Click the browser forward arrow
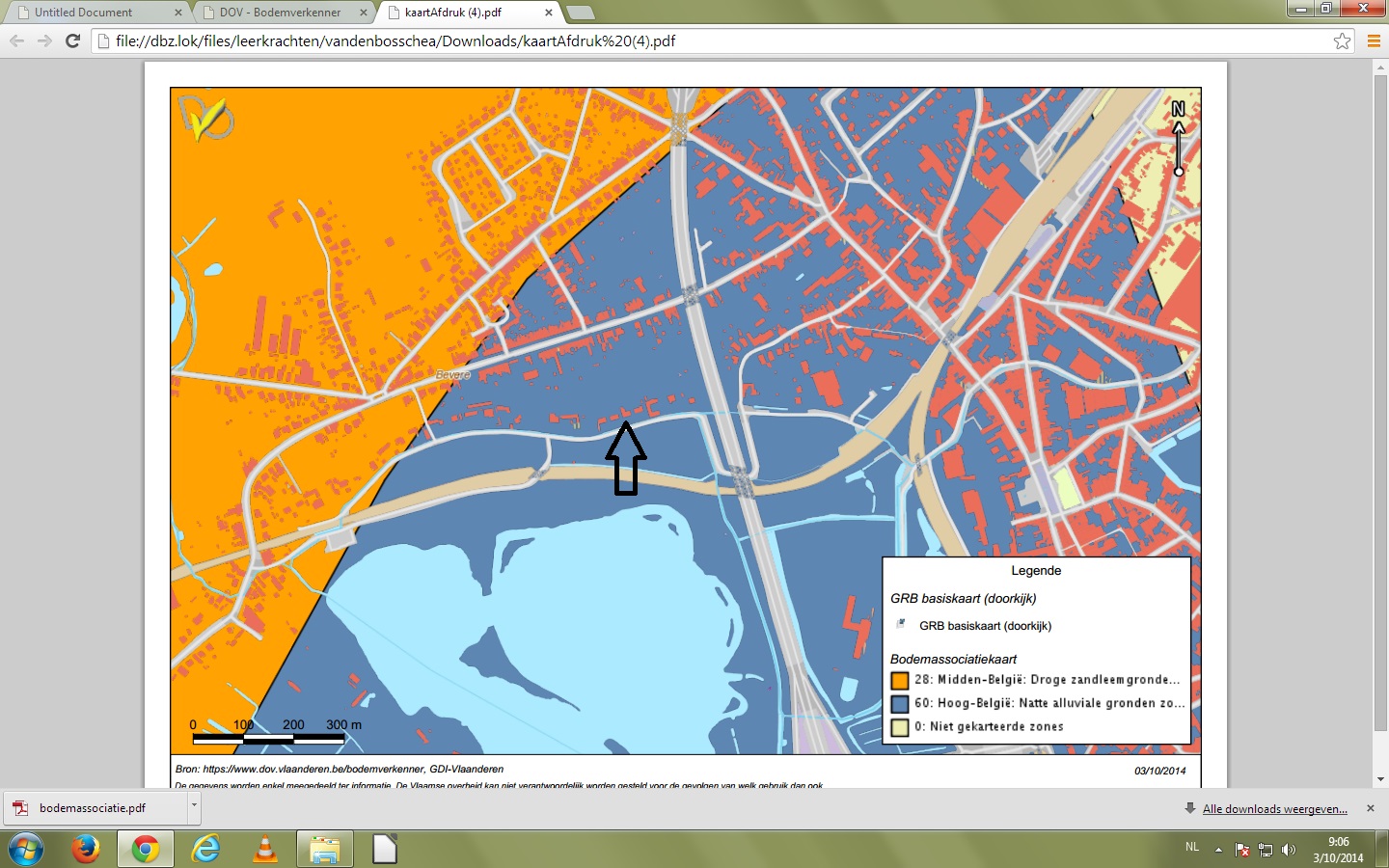The image size is (1389, 868). pos(44,41)
